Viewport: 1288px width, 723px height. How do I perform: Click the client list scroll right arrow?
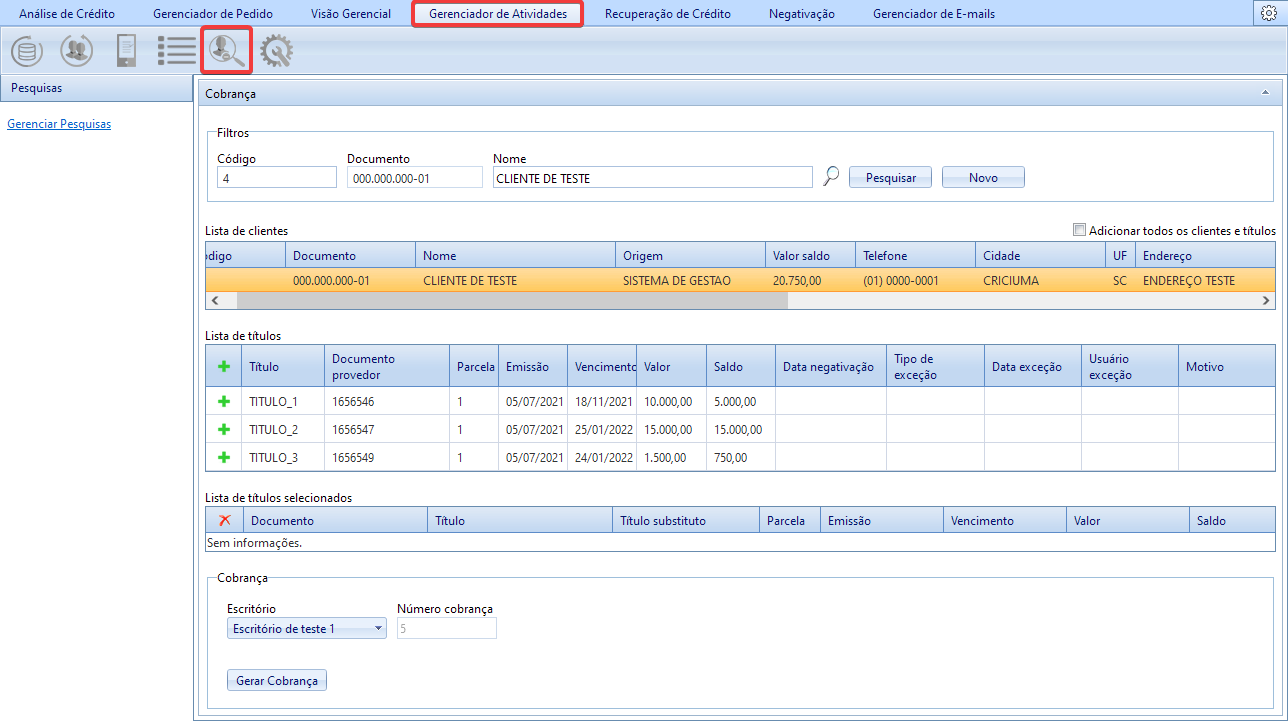coord(1267,300)
